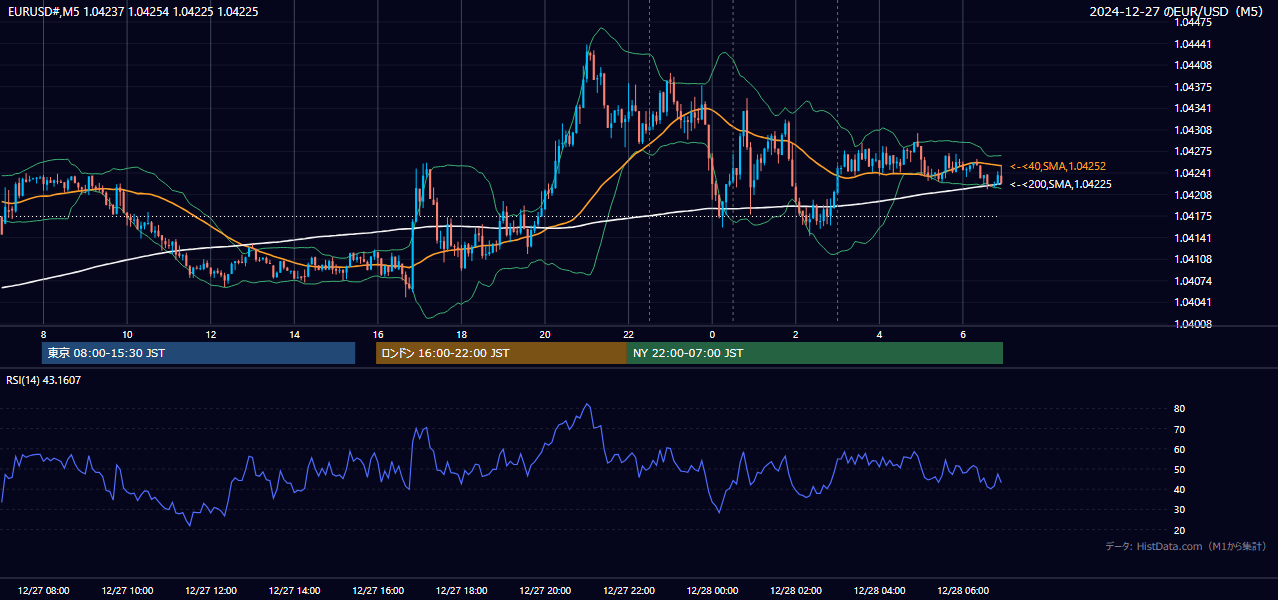Click RSI scale level 60
The height and width of the screenshot is (600, 1278).
[1180, 450]
